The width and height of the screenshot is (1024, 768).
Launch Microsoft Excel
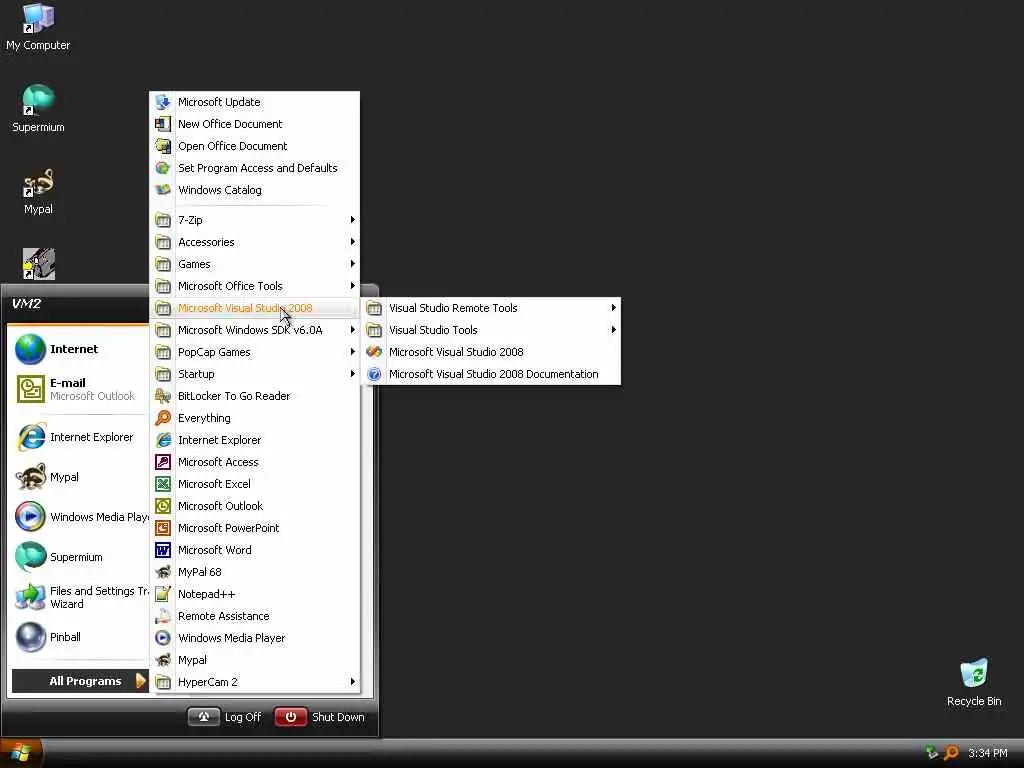point(255,484)
